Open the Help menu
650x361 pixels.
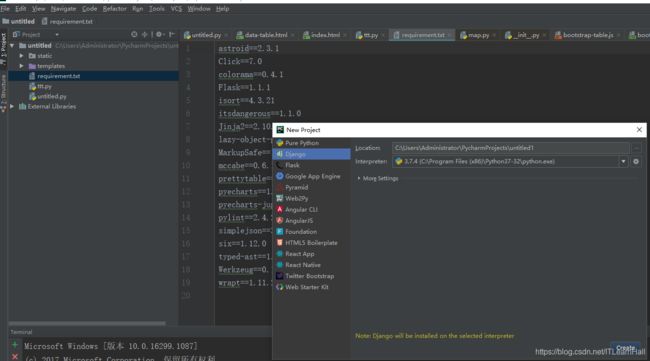[x=223, y=9]
